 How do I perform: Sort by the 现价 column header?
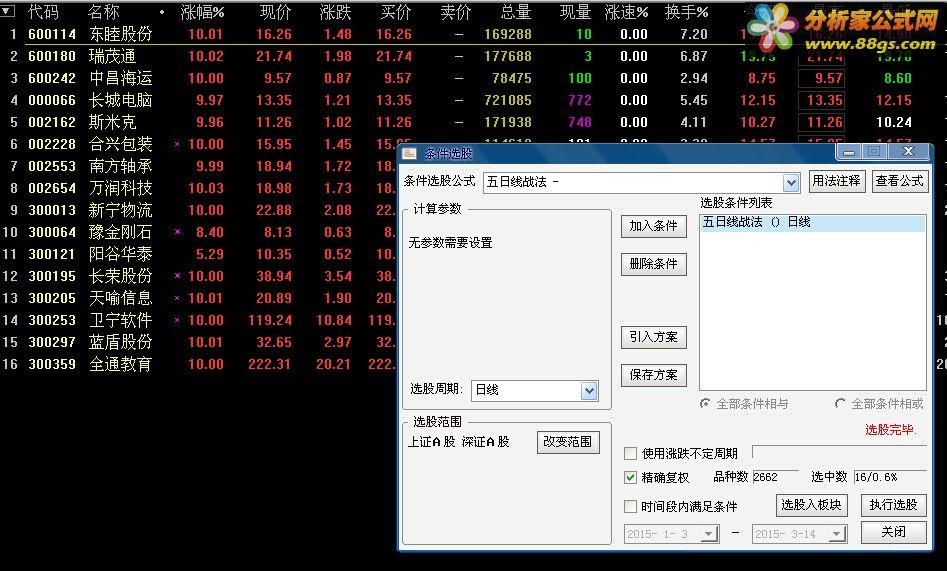click(275, 11)
